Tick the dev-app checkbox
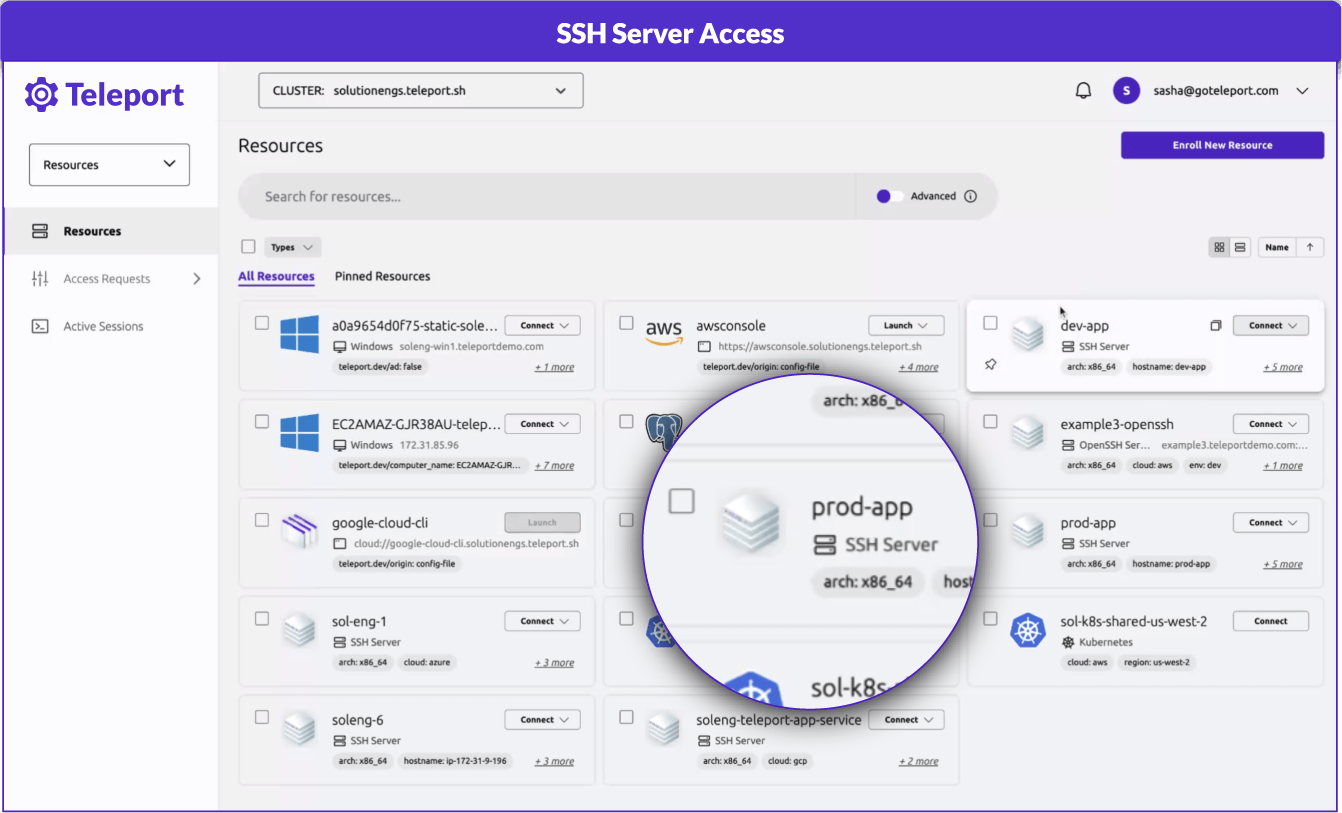Viewport: 1342px width, 813px height. point(990,323)
